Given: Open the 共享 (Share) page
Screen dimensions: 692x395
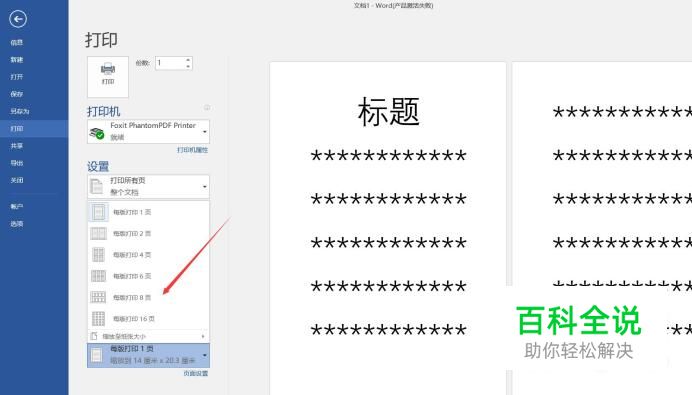Looking at the screenshot, I should coord(17,146).
